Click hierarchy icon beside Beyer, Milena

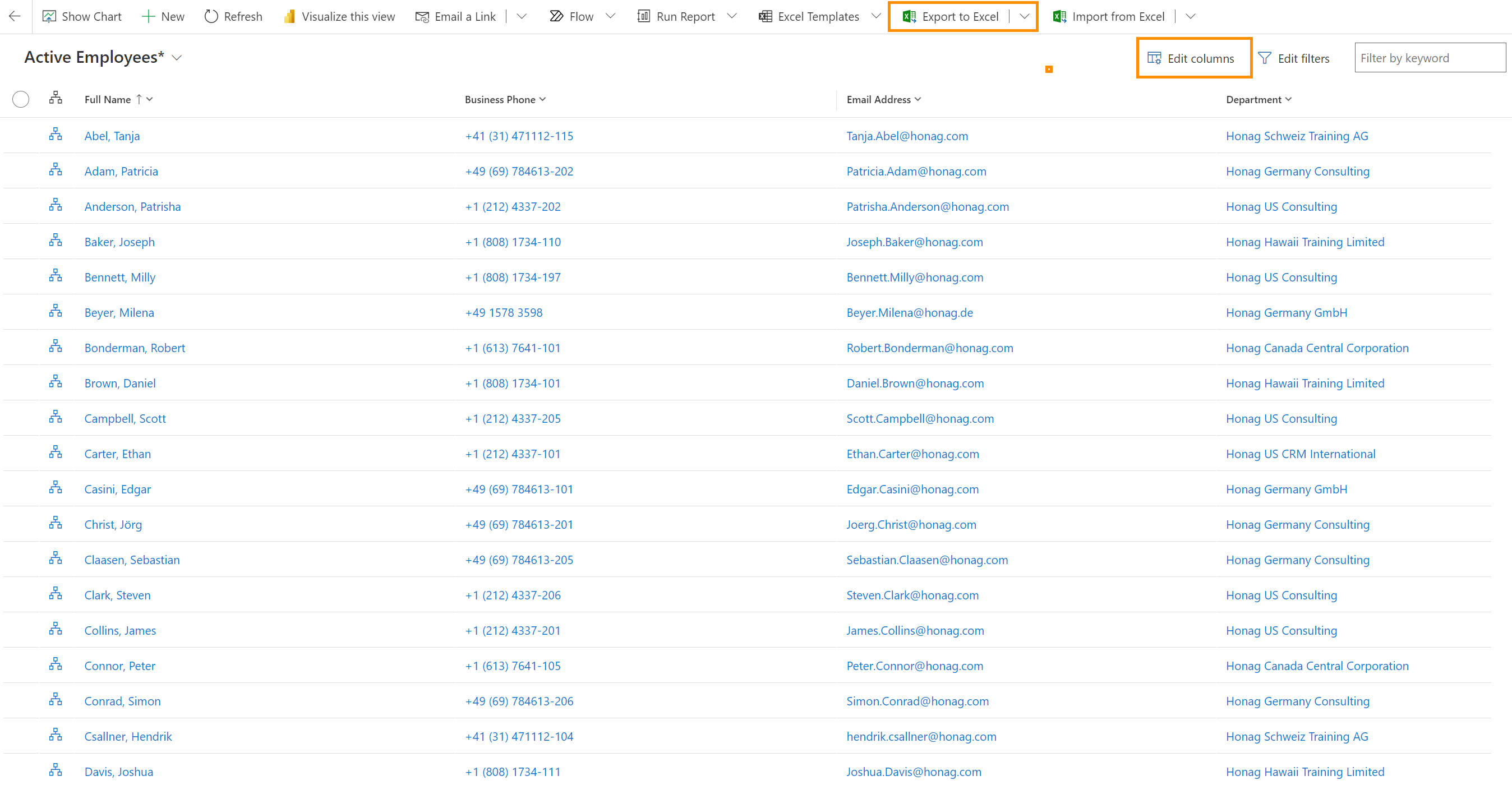pyautogui.click(x=56, y=312)
